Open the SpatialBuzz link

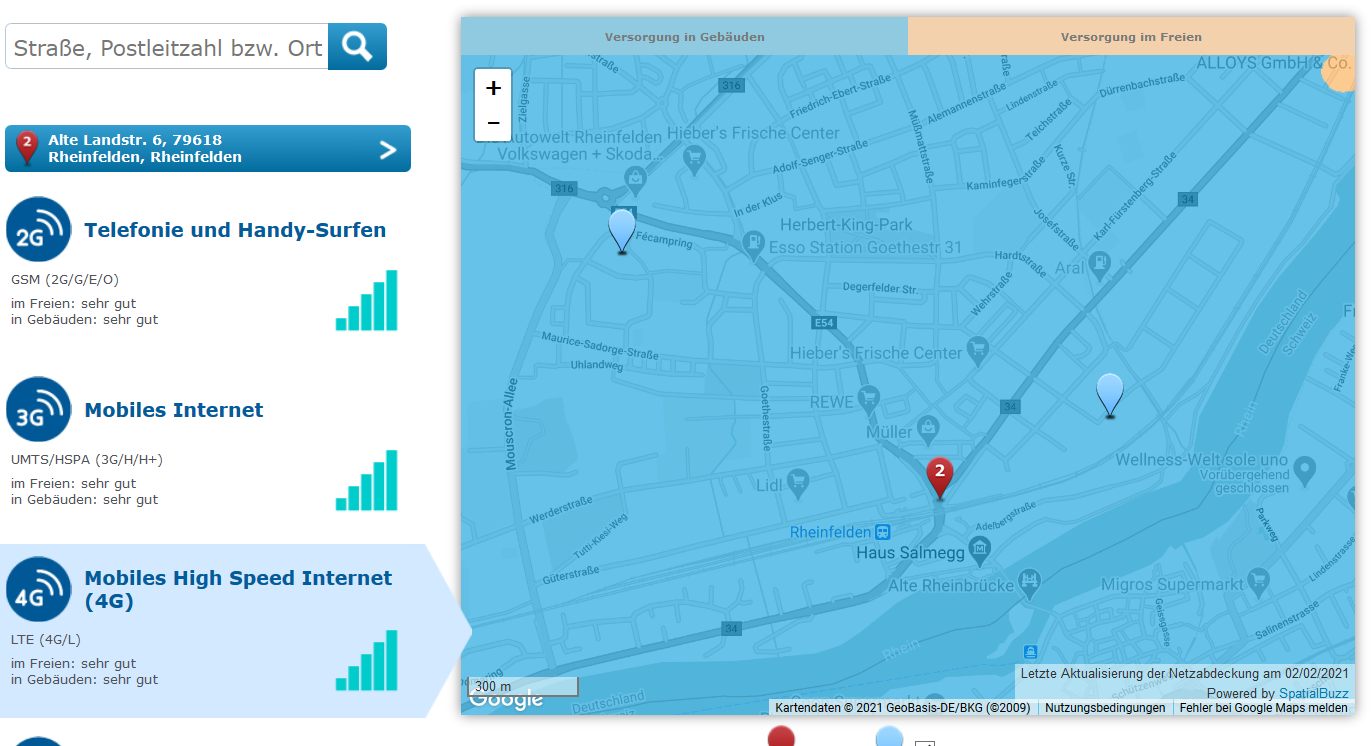(1313, 693)
